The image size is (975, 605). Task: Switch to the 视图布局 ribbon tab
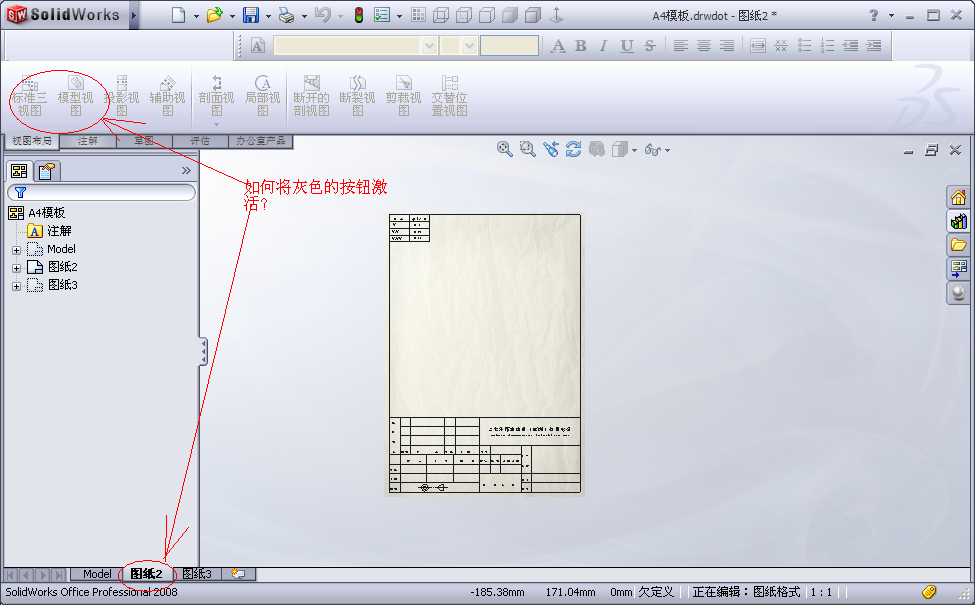tap(32, 141)
